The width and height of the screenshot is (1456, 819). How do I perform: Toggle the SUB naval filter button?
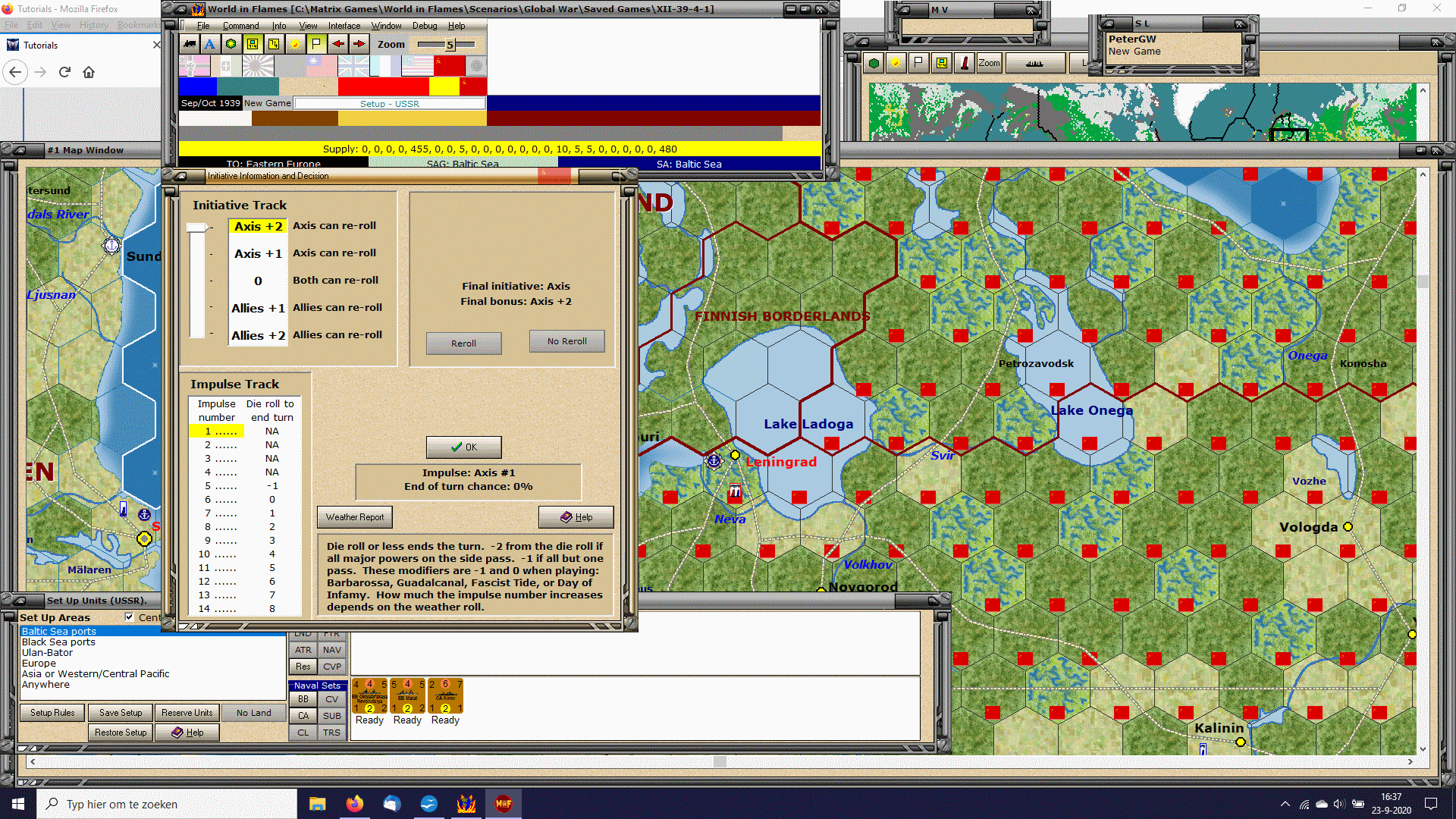(x=331, y=716)
